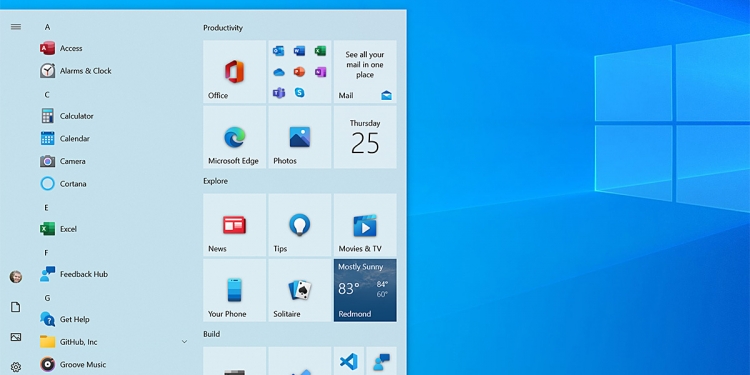Open Documents from the left rail

(16, 307)
